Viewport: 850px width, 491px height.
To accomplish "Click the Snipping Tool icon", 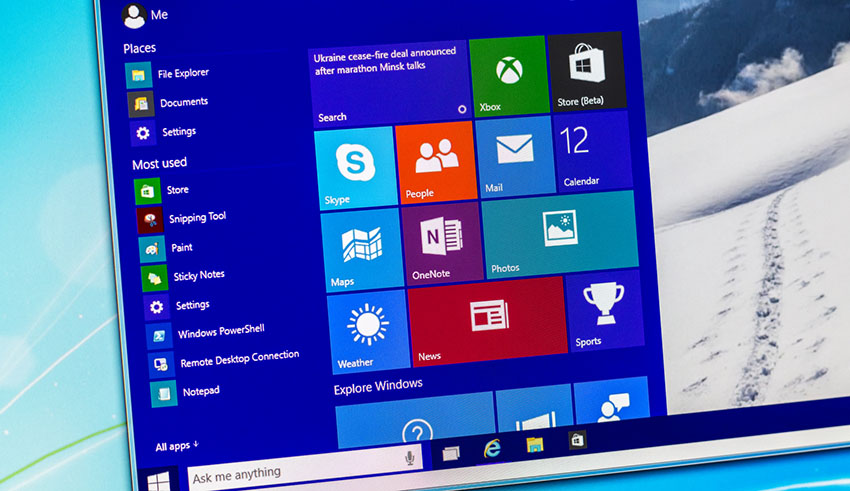I will pos(150,219).
